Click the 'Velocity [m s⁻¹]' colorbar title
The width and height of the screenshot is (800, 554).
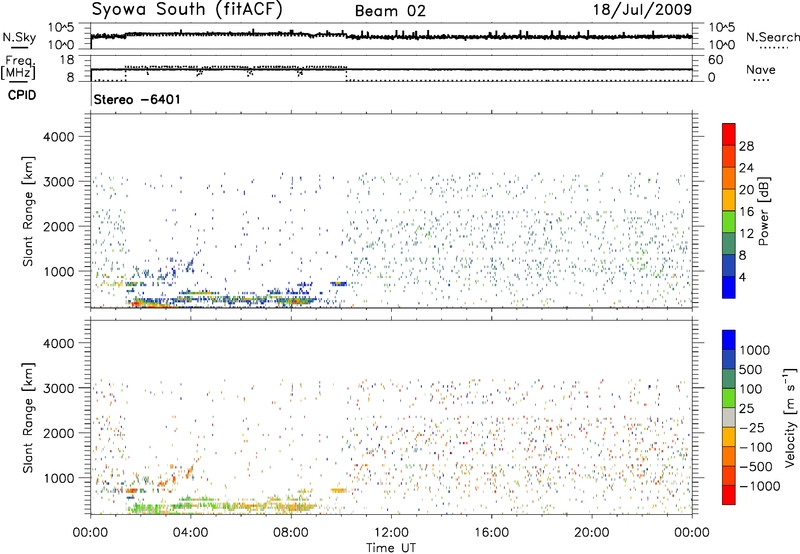coord(790,417)
